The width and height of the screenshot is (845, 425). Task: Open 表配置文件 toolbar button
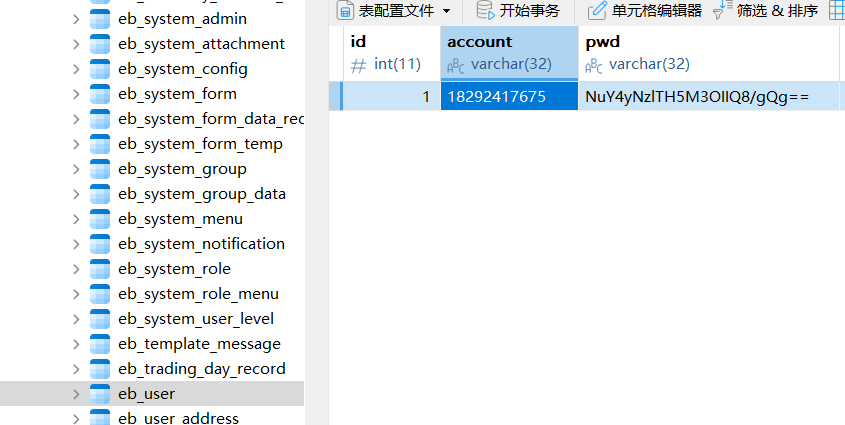pos(393,11)
